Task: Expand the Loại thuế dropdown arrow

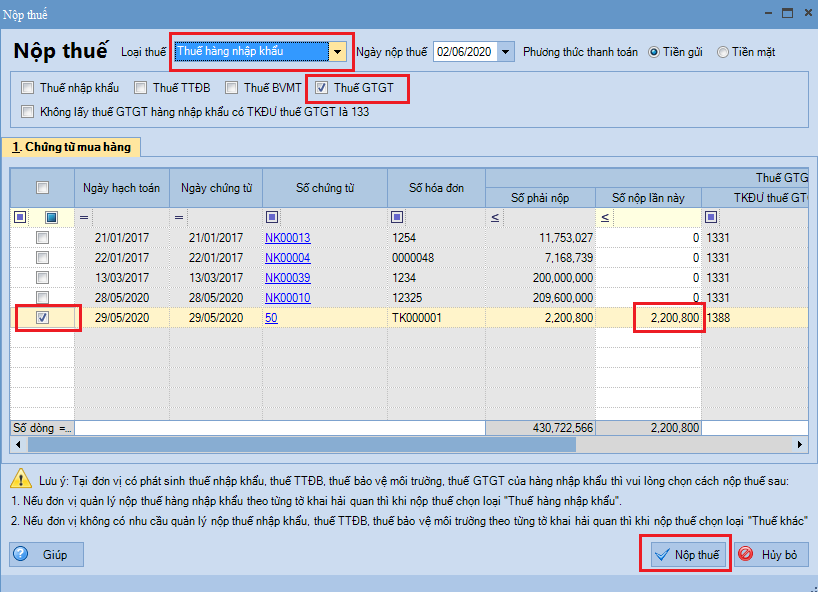Action: click(338, 52)
